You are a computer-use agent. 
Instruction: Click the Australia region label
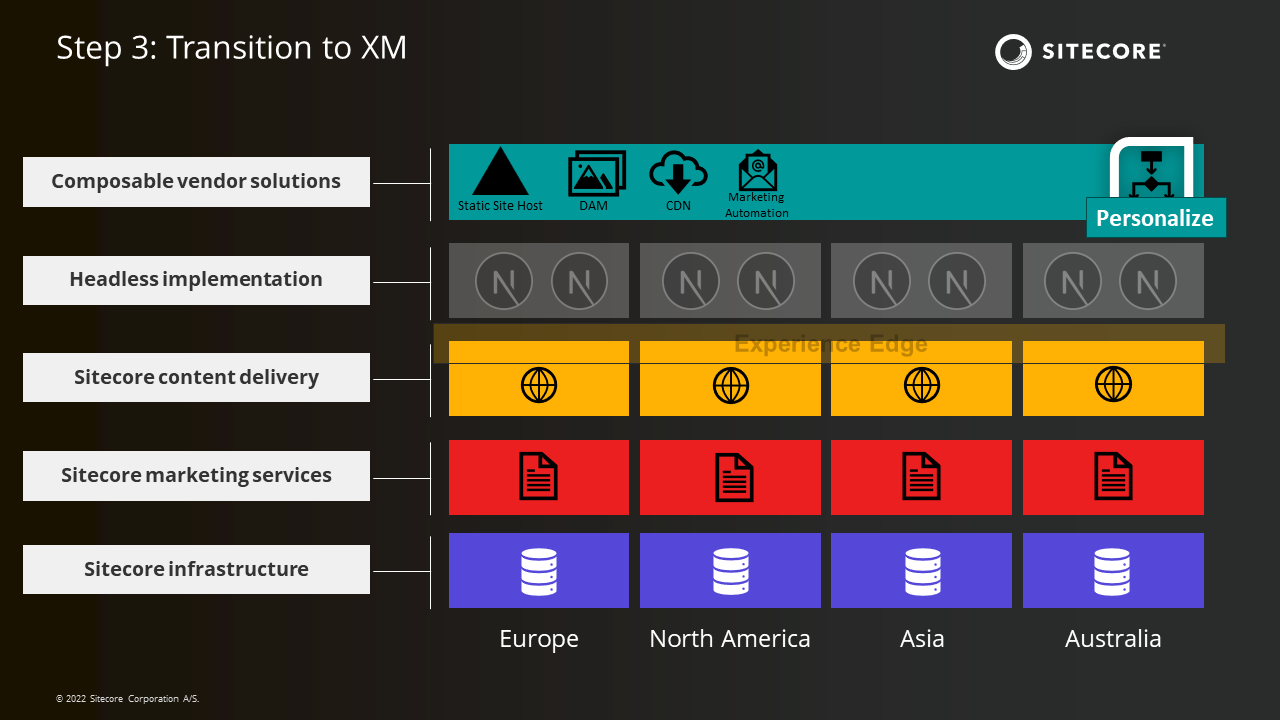(x=1113, y=639)
